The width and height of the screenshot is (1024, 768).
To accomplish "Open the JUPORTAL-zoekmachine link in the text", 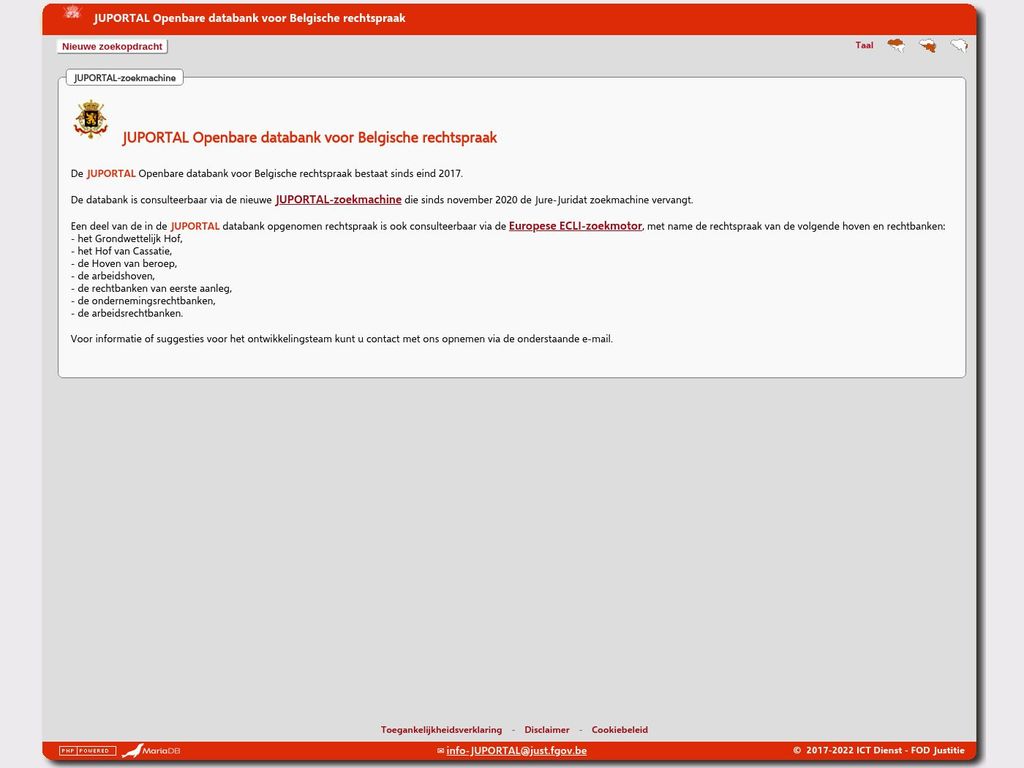I will tap(338, 200).
